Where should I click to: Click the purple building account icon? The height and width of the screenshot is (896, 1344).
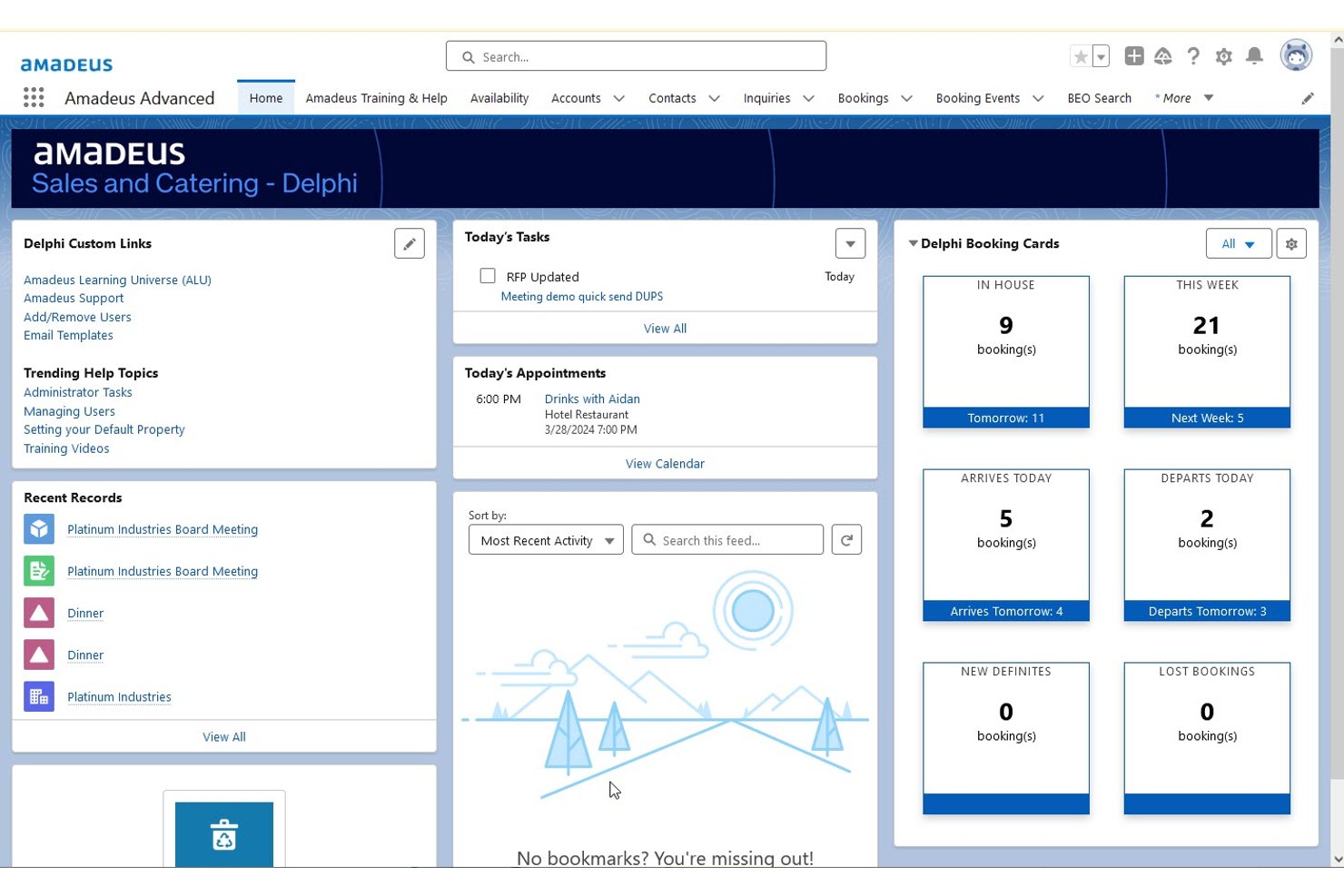pos(39,696)
